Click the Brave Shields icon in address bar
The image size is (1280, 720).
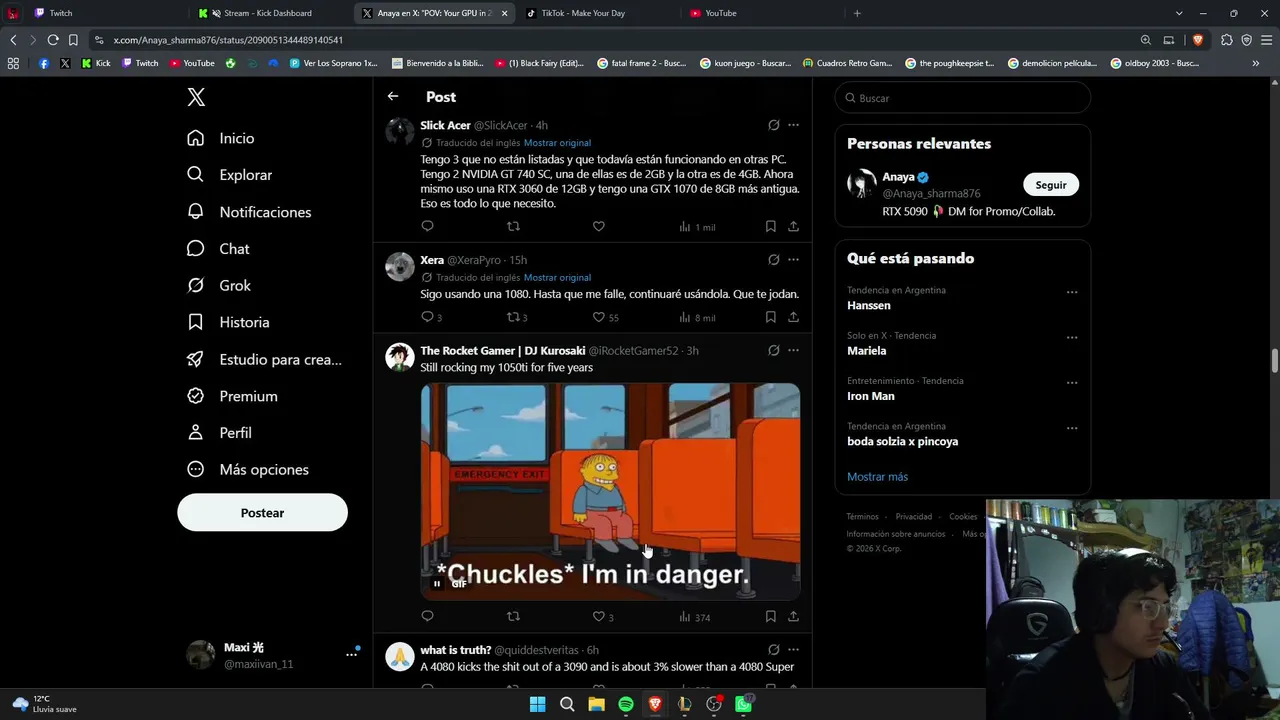pyautogui.click(x=1198, y=40)
